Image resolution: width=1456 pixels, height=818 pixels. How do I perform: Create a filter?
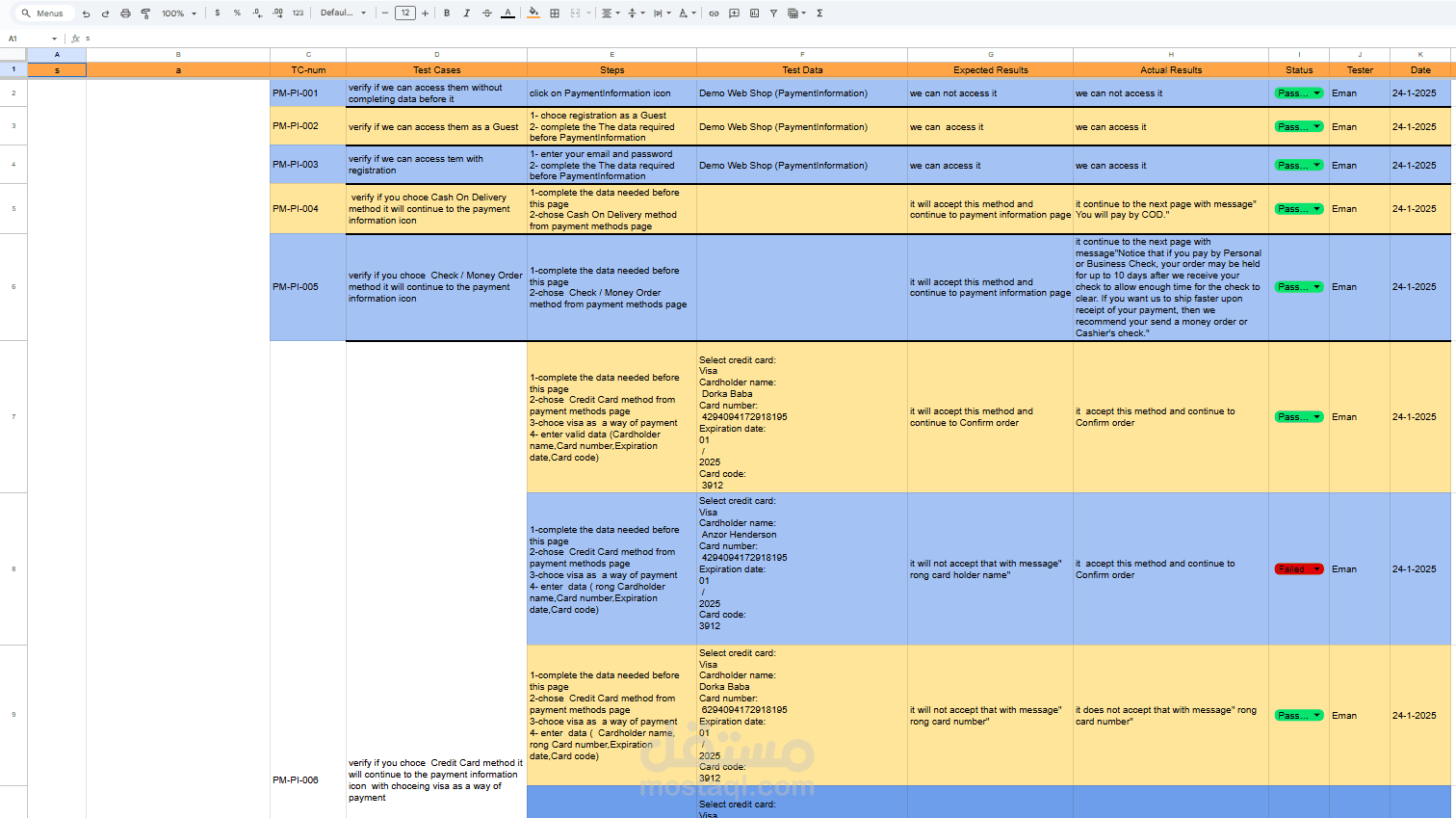pos(773,13)
